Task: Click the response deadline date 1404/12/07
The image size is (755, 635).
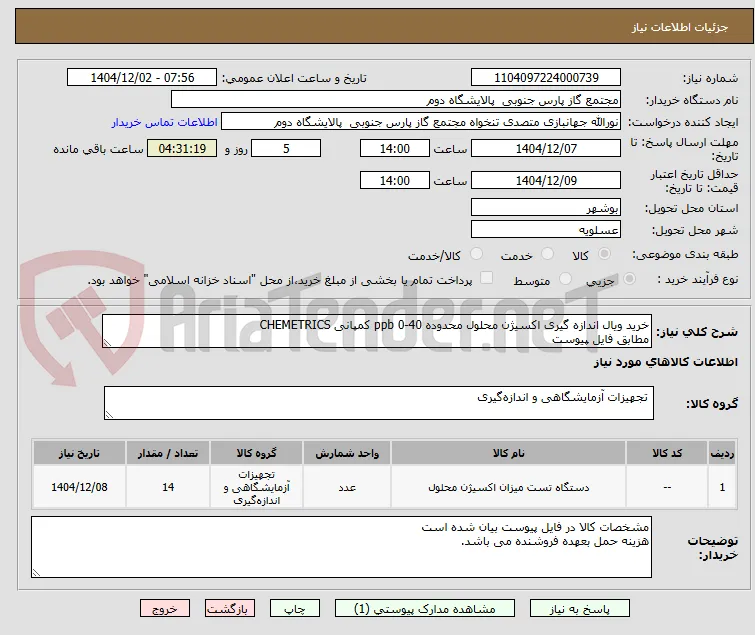Action: (x=546, y=148)
